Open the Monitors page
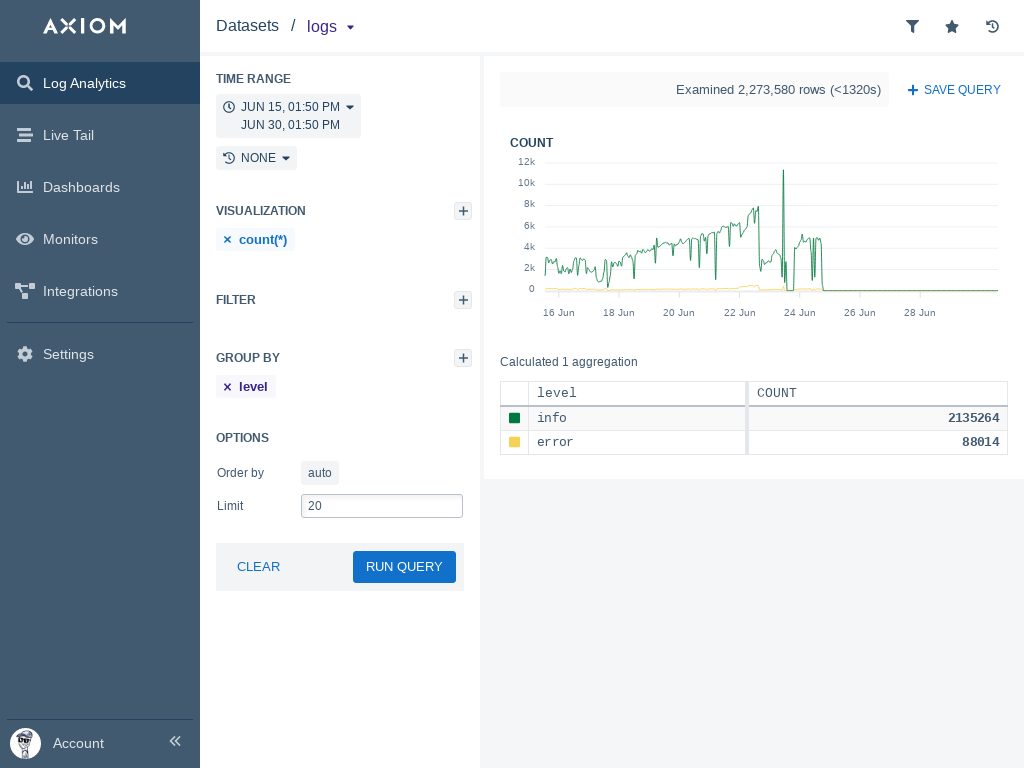1024x768 pixels. [70, 239]
